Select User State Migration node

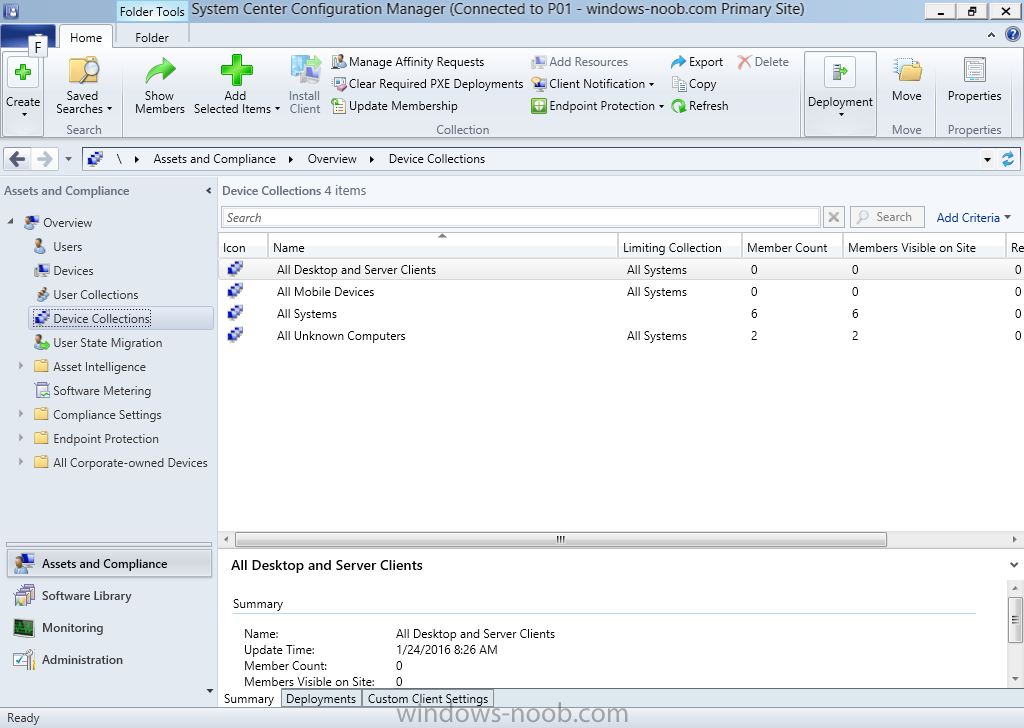[107, 343]
